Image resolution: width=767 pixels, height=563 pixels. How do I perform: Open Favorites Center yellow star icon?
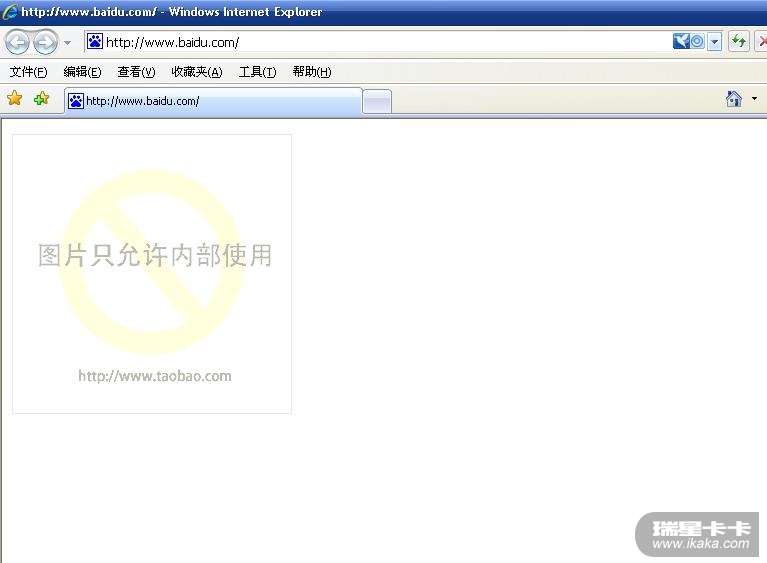pyautogui.click(x=15, y=98)
